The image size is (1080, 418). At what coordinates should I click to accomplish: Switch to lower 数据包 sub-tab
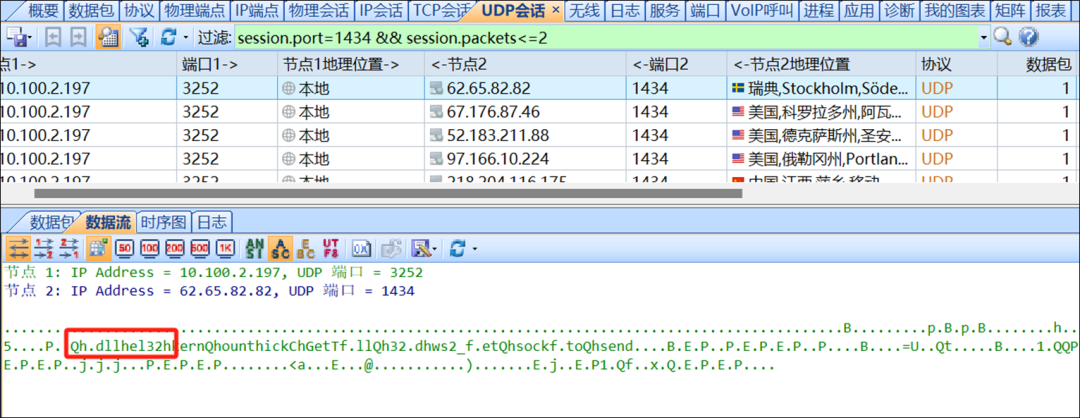point(52,222)
